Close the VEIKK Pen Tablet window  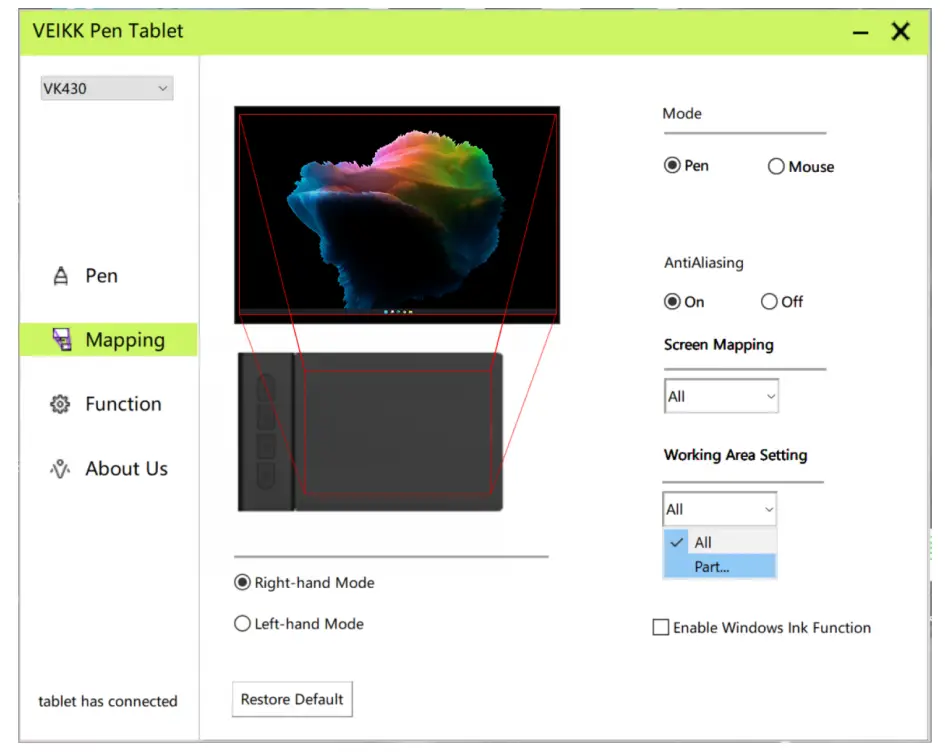point(900,31)
